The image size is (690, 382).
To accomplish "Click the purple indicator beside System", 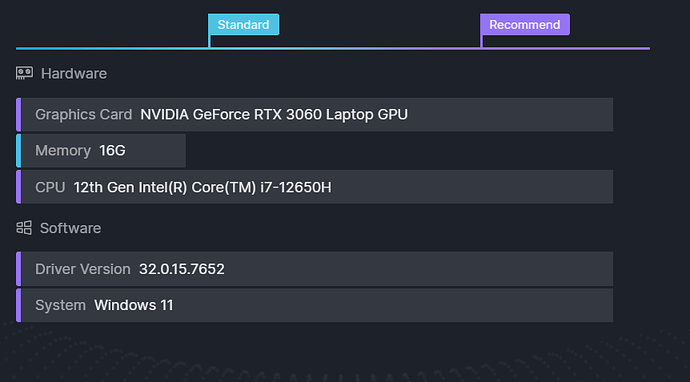I will point(18,305).
